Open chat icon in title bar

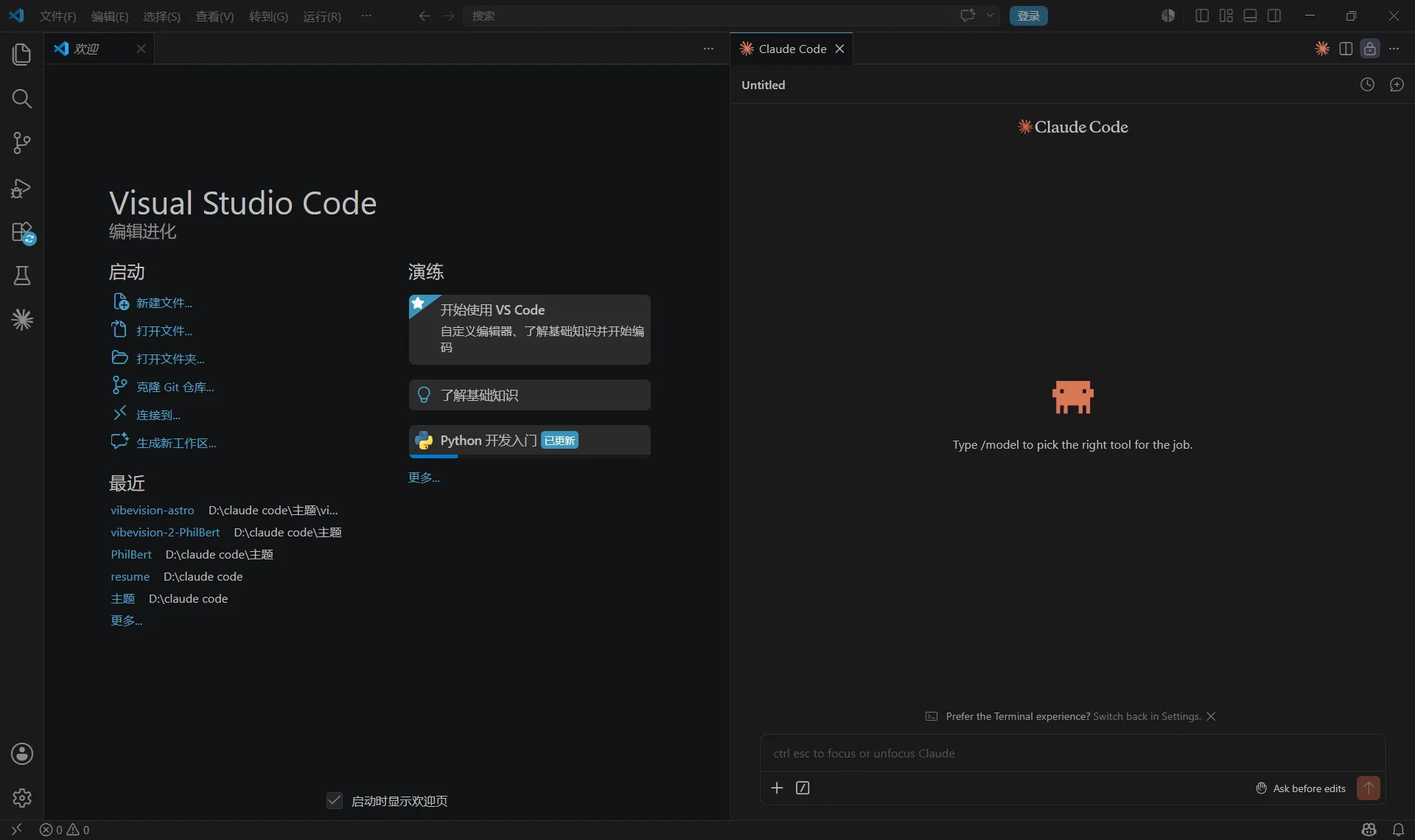coord(968,15)
